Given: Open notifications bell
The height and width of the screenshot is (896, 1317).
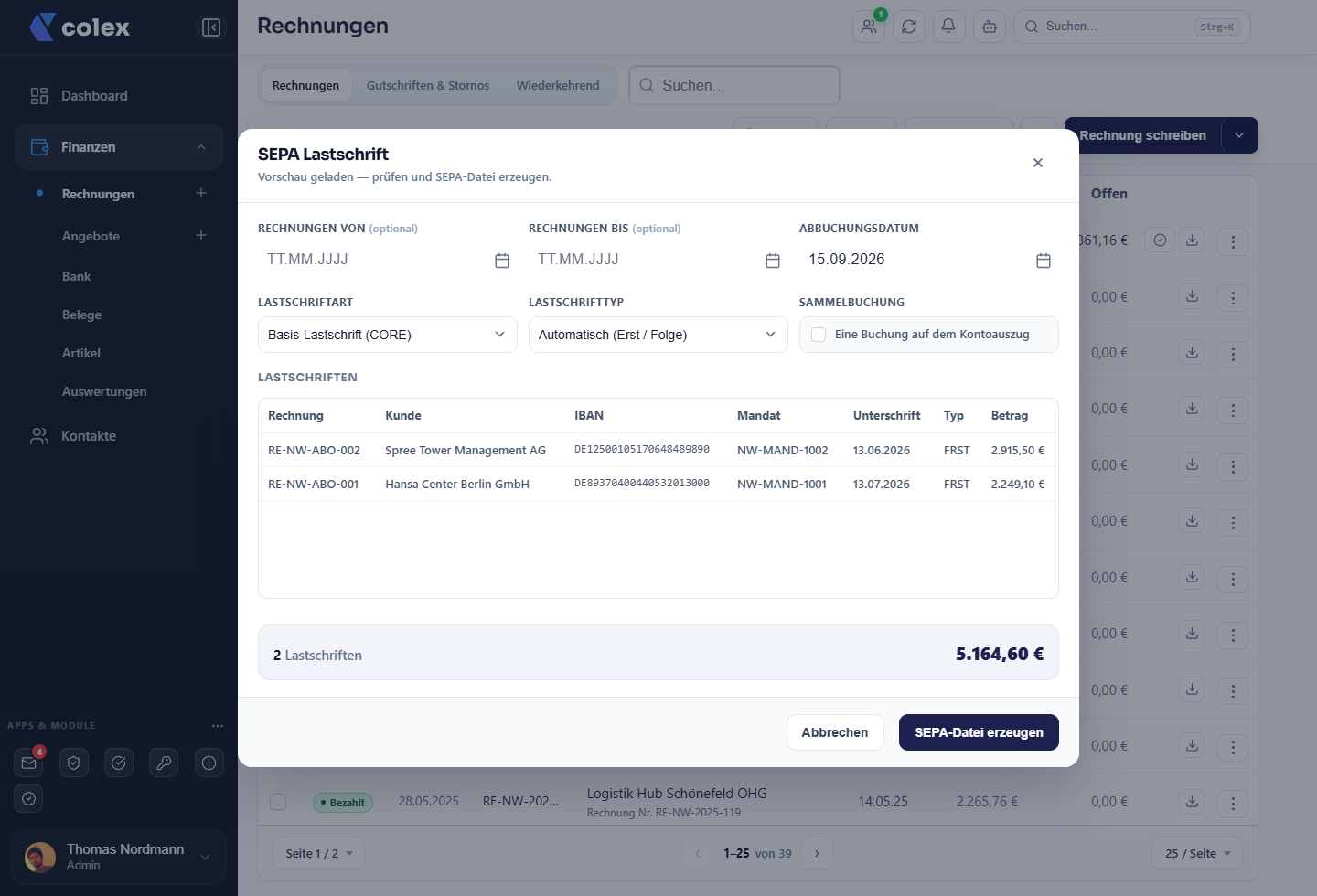Looking at the screenshot, I should [x=948, y=27].
